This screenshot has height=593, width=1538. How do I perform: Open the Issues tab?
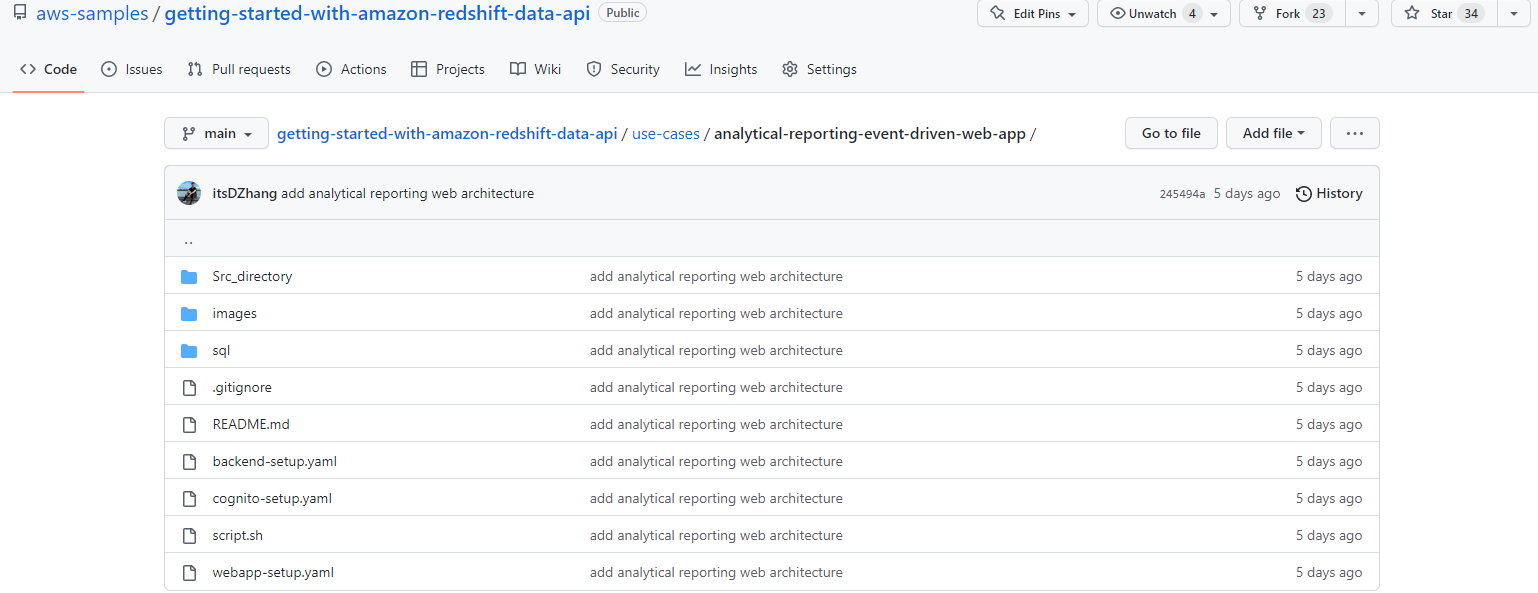(x=132, y=69)
